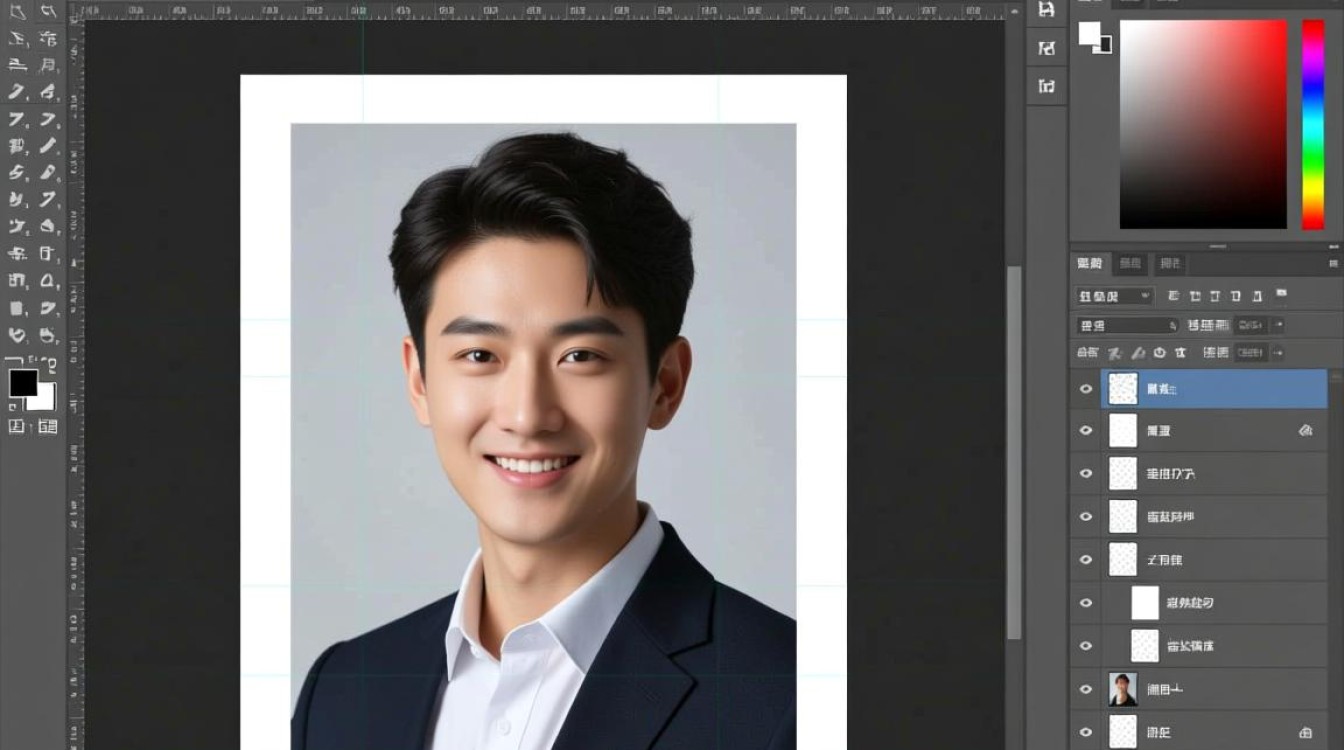
Task: Click the lock icon on the bottom layer
Action: pyautogui.click(x=1304, y=732)
